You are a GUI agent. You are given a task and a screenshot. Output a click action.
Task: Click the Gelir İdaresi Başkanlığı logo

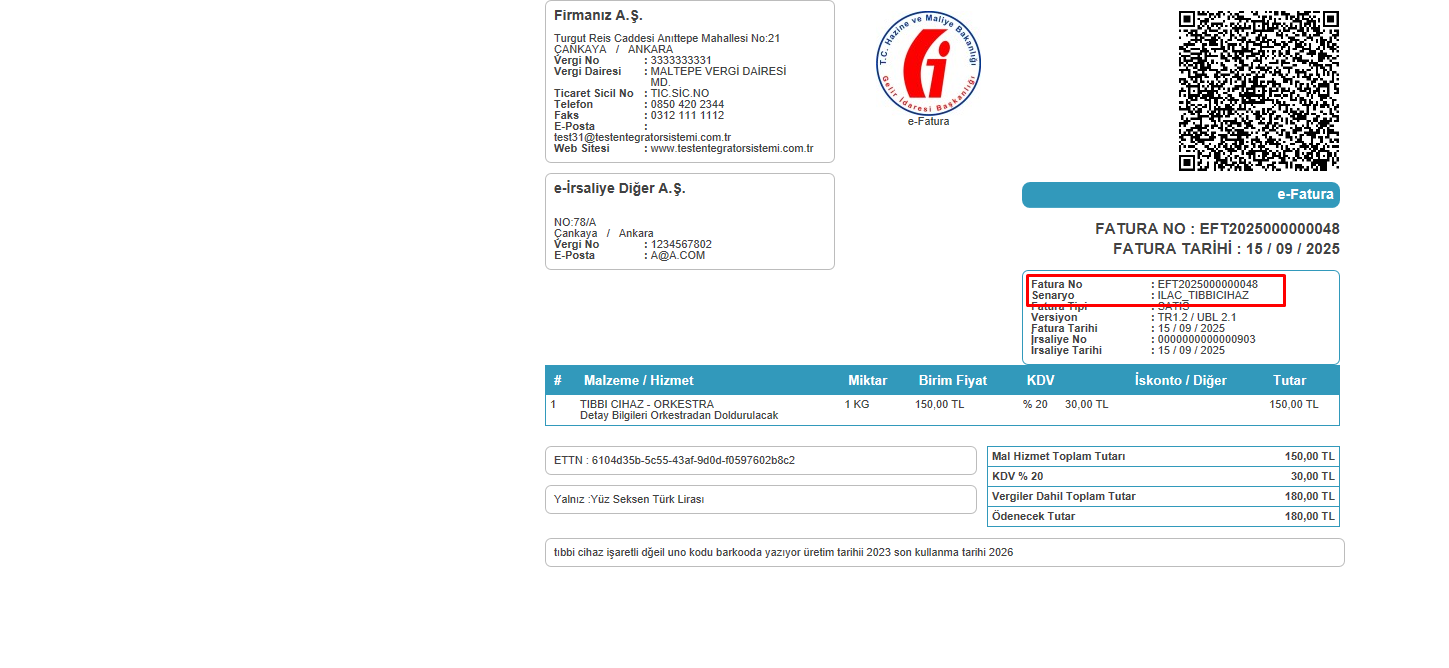928,63
